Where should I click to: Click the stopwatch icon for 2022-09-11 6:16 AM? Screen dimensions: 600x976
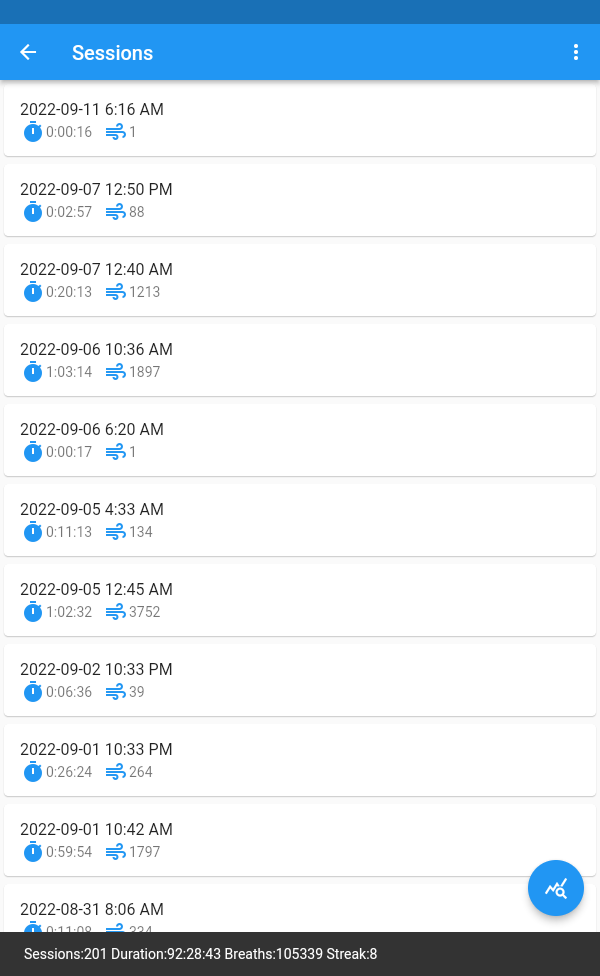33,132
